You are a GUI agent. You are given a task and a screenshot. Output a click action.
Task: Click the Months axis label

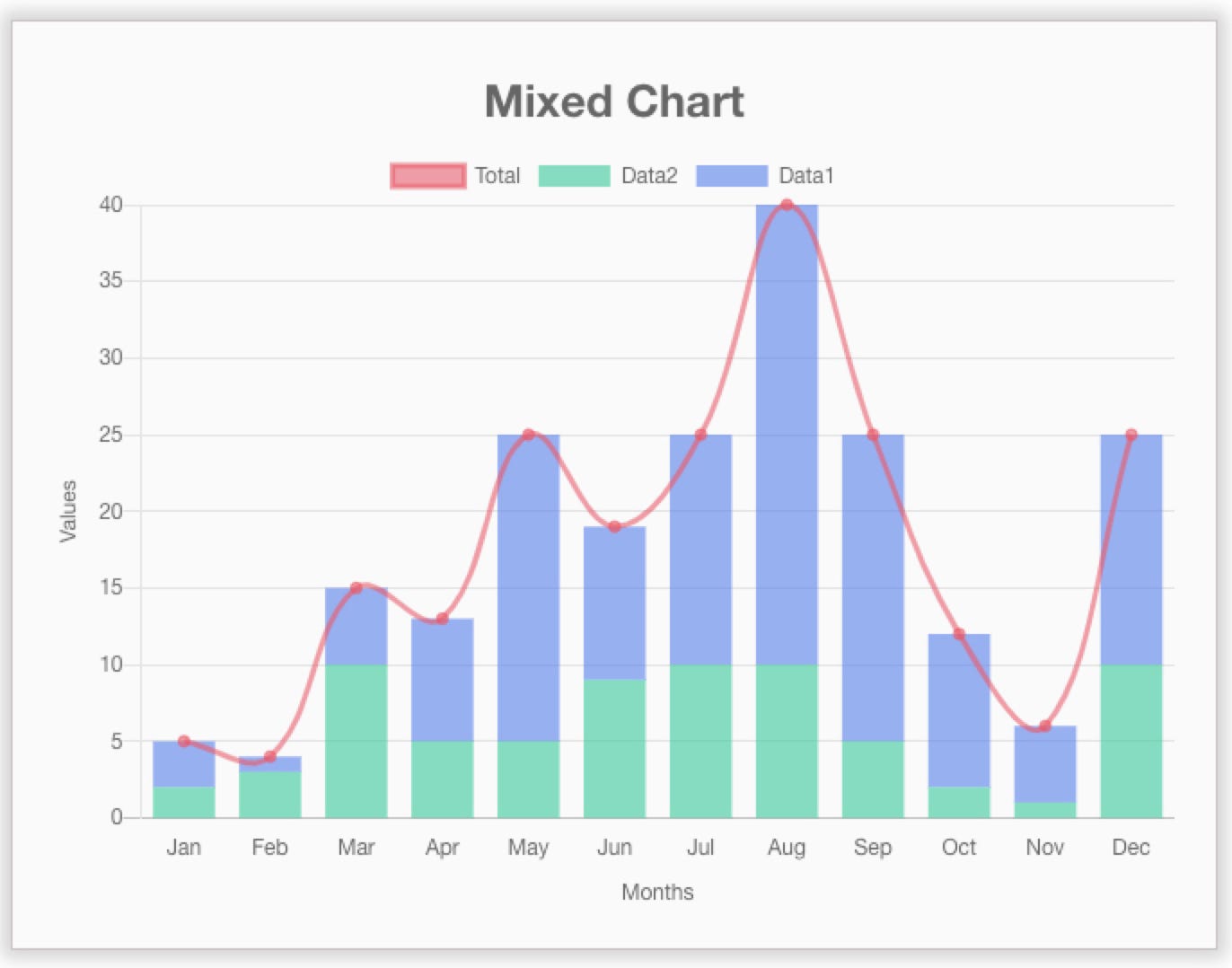pyautogui.click(x=658, y=892)
